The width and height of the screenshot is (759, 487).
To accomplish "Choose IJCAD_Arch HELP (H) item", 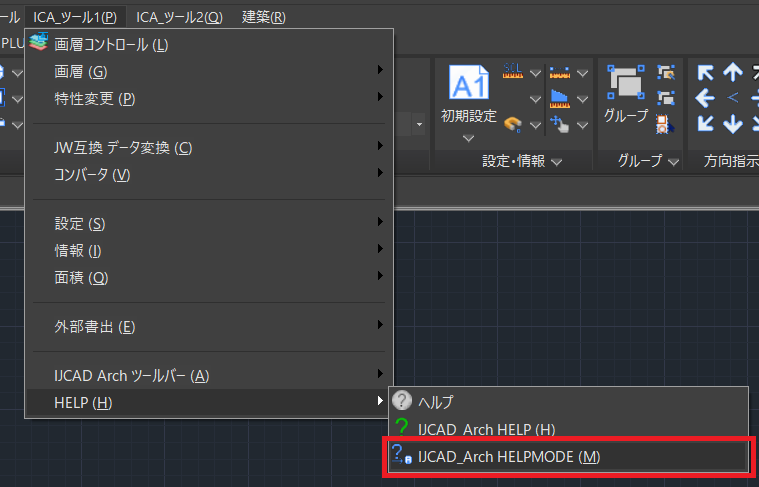I will tap(569, 429).
